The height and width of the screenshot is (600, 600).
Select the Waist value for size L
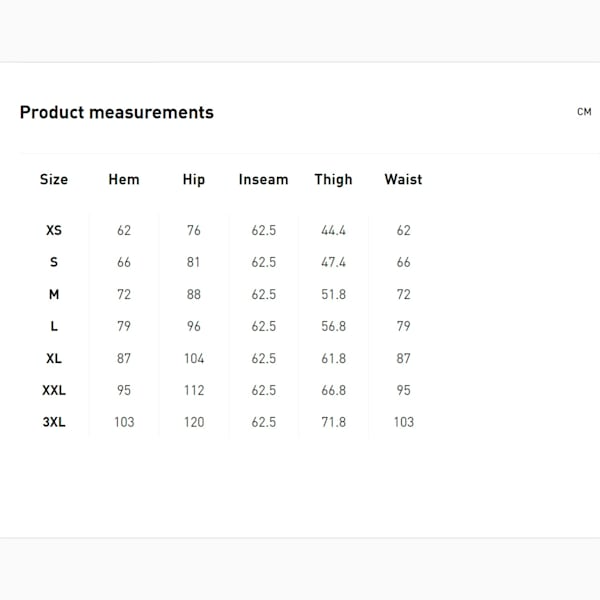click(403, 326)
